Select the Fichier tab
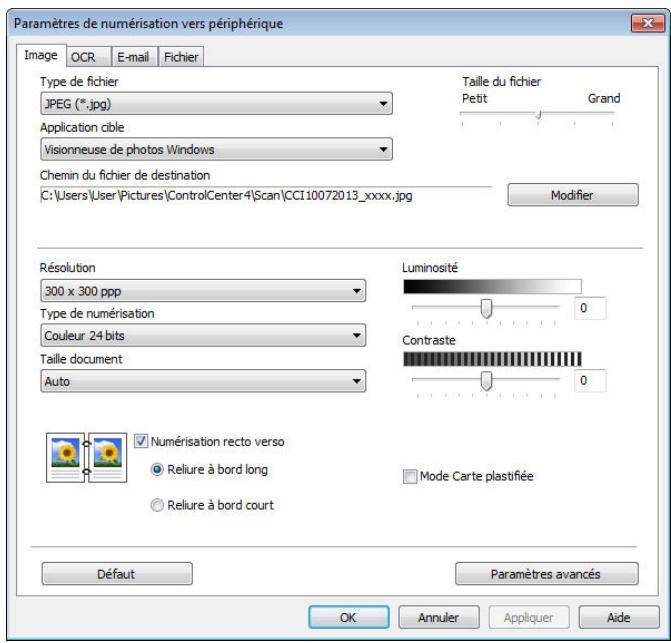The height and width of the screenshot is (643, 671). (x=181, y=57)
